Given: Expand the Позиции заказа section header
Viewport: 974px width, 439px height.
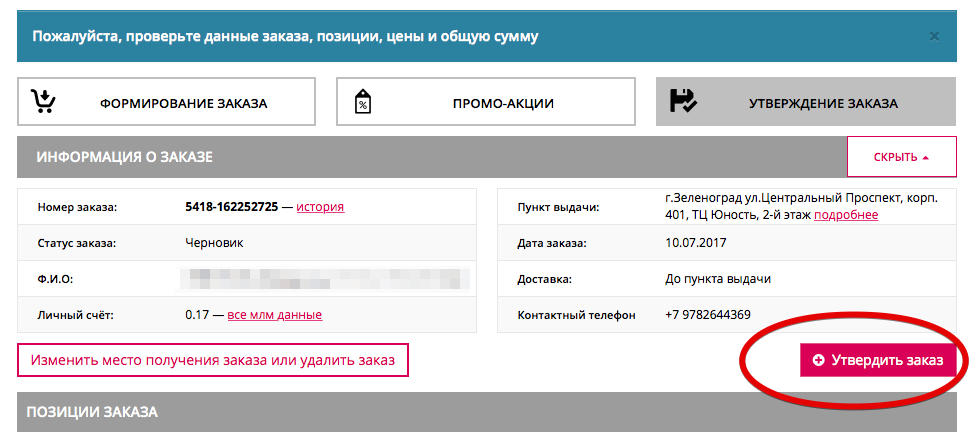Looking at the screenshot, I should (92, 412).
